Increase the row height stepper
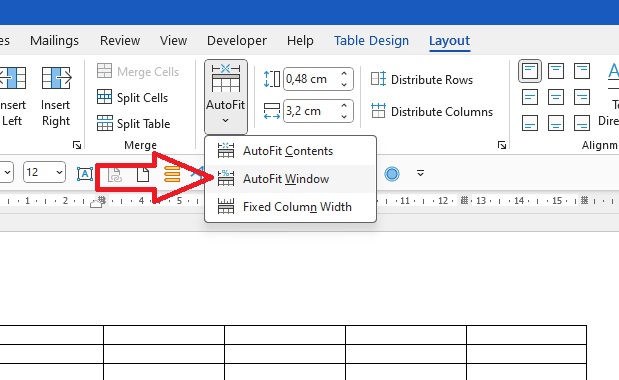The image size is (619, 380). pos(344,74)
